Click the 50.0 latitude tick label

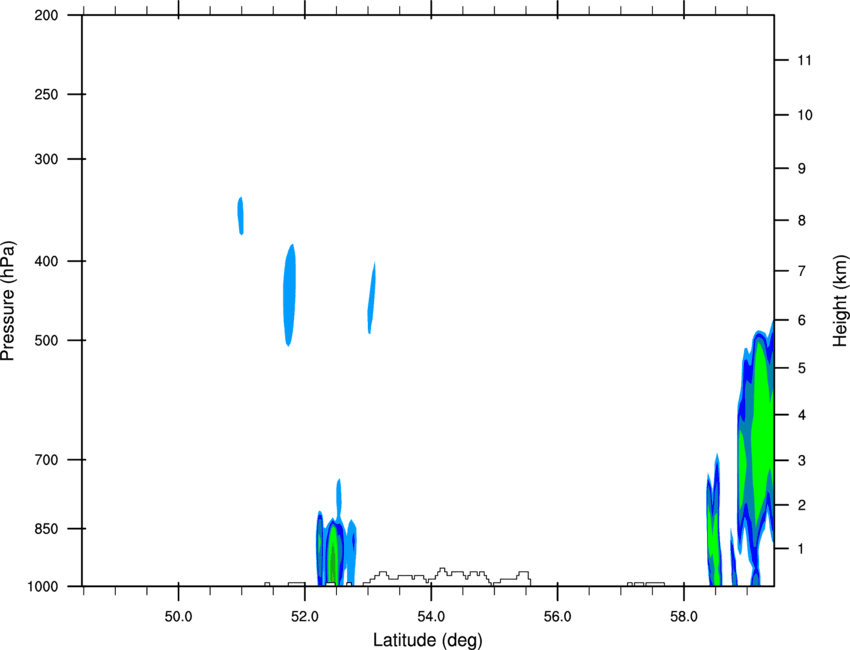point(178,617)
